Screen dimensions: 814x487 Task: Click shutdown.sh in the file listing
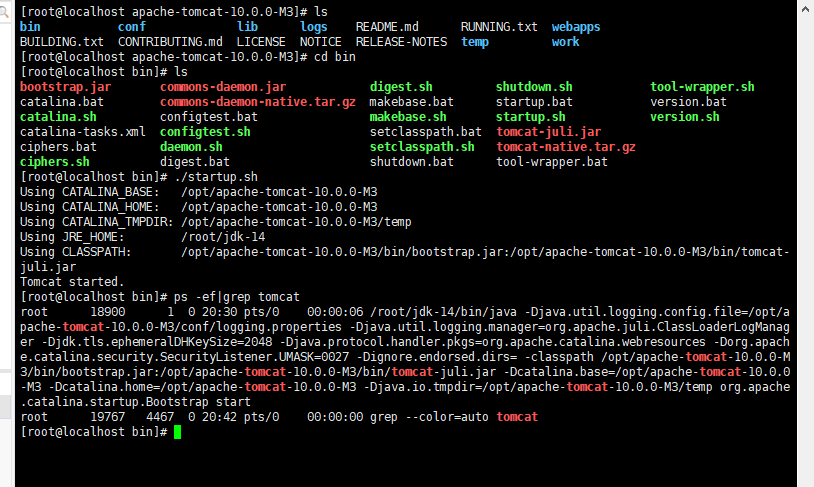point(534,87)
